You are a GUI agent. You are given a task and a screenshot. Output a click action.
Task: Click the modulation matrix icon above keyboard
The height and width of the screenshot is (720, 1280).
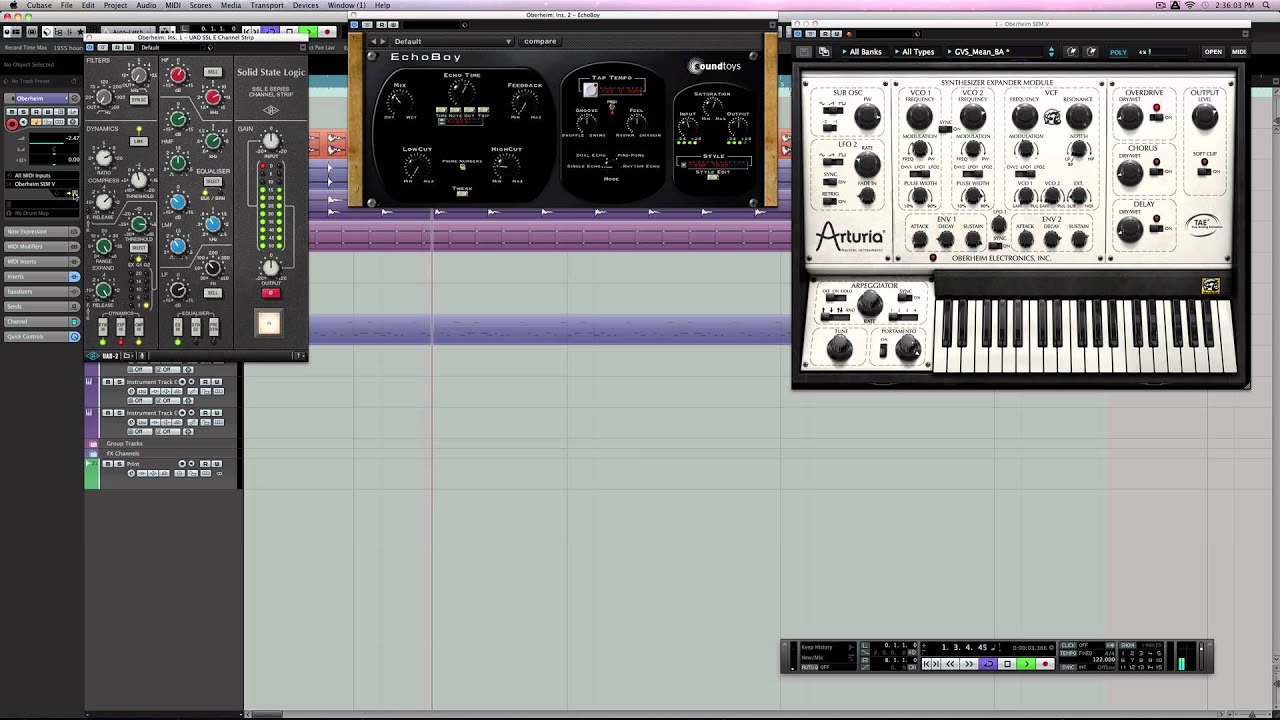[1210, 287]
